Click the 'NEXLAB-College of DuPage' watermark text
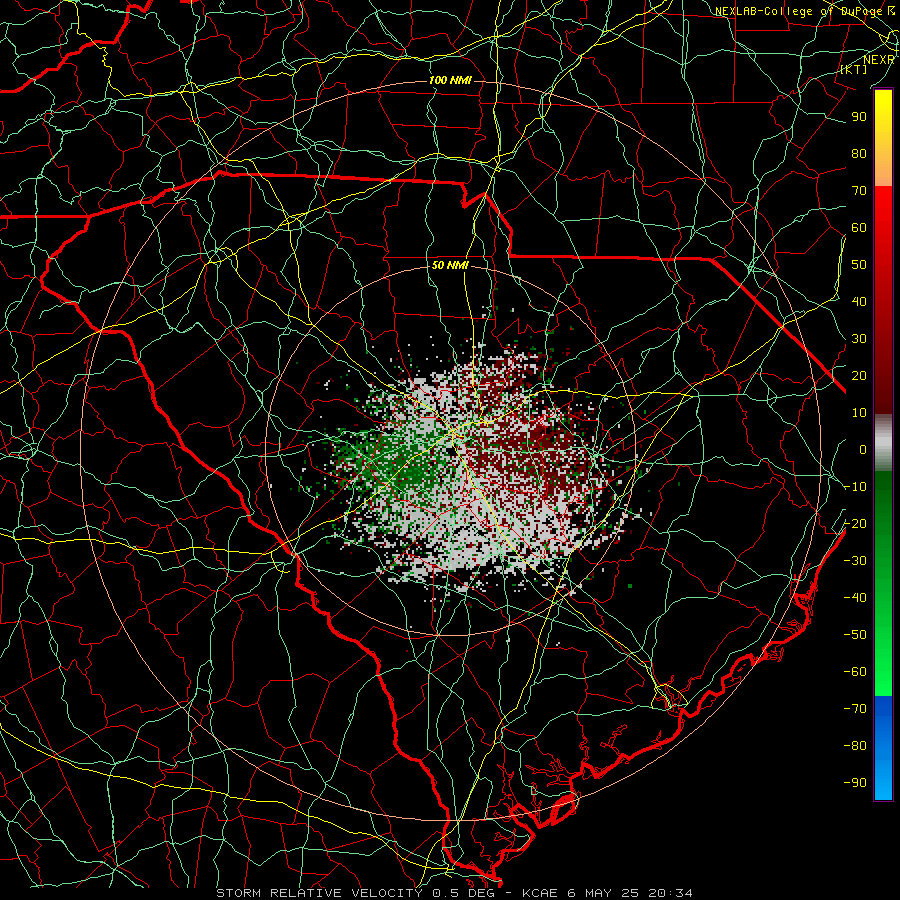Image resolution: width=900 pixels, height=900 pixels. point(800,11)
